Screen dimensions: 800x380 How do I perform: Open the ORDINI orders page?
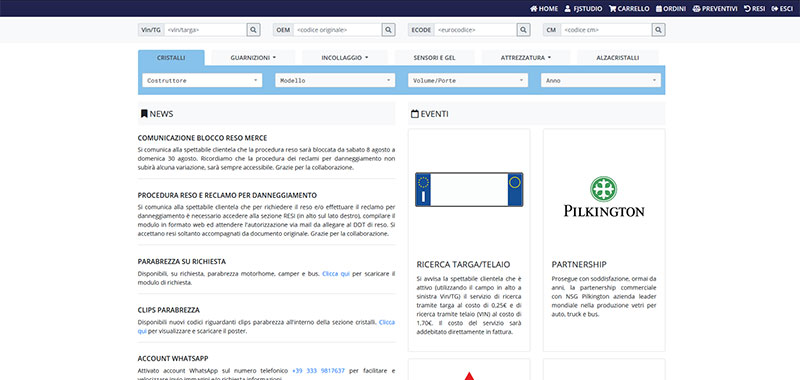pos(671,9)
